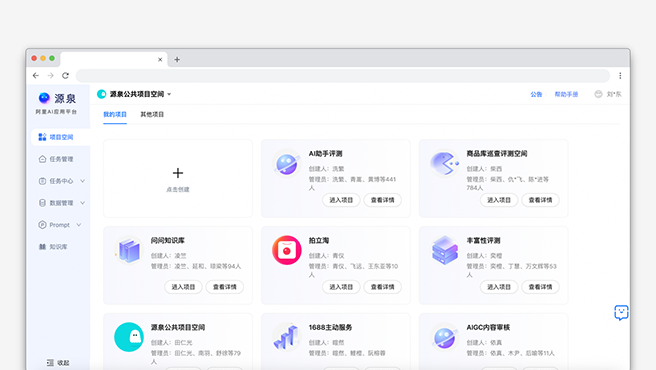Click the browser address bar
This screenshot has height=370, width=656.
(343, 75)
